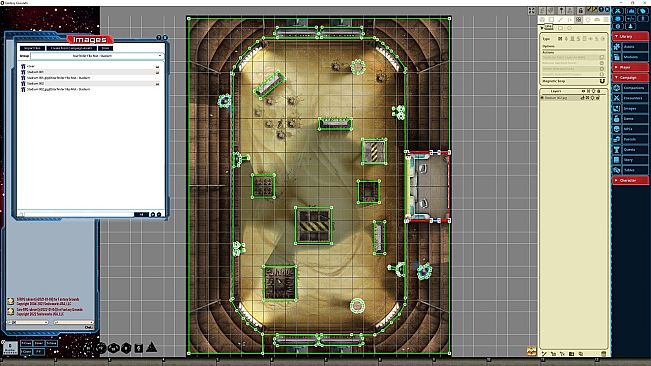The image size is (651, 366).
Task: Select the pin token tool in image toolbar
Action: click(561, 10)
